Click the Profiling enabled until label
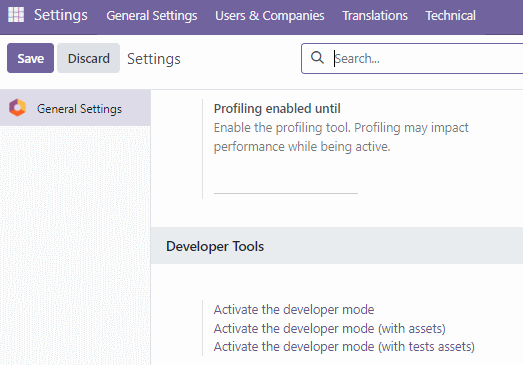523x365 pixels. (x=277, y=109)
